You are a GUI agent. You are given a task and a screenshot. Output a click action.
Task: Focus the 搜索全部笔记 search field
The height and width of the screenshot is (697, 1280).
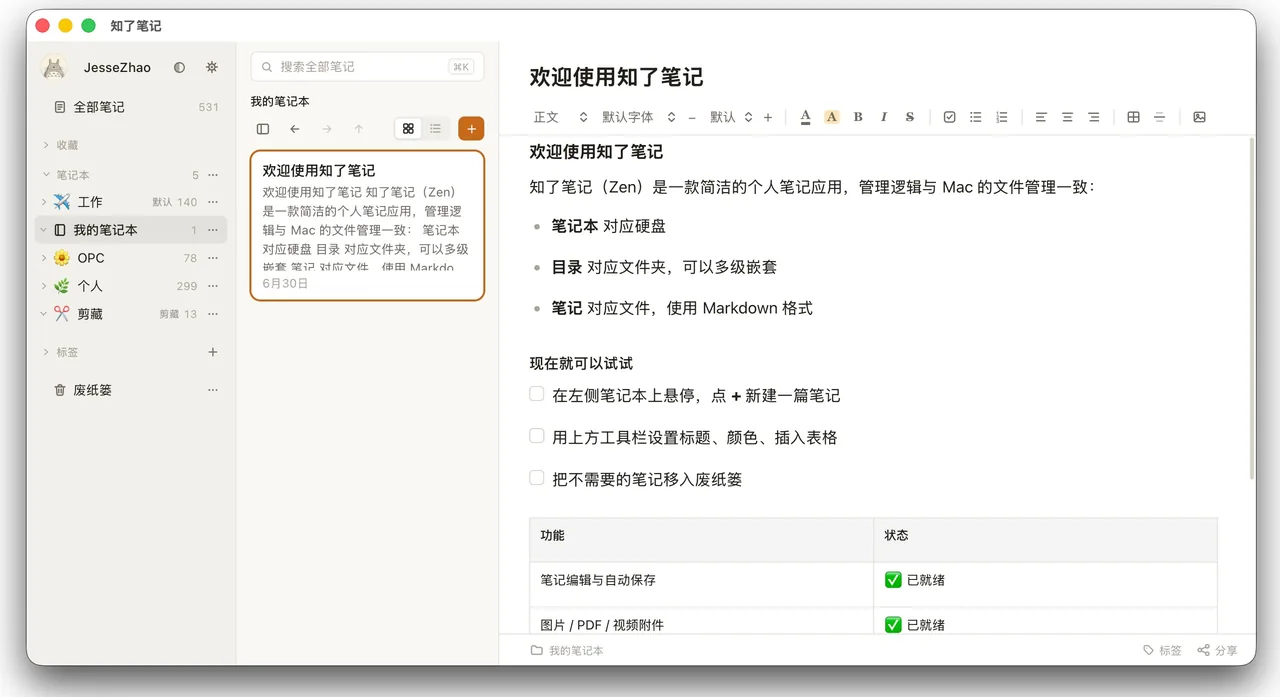(367, 67)
